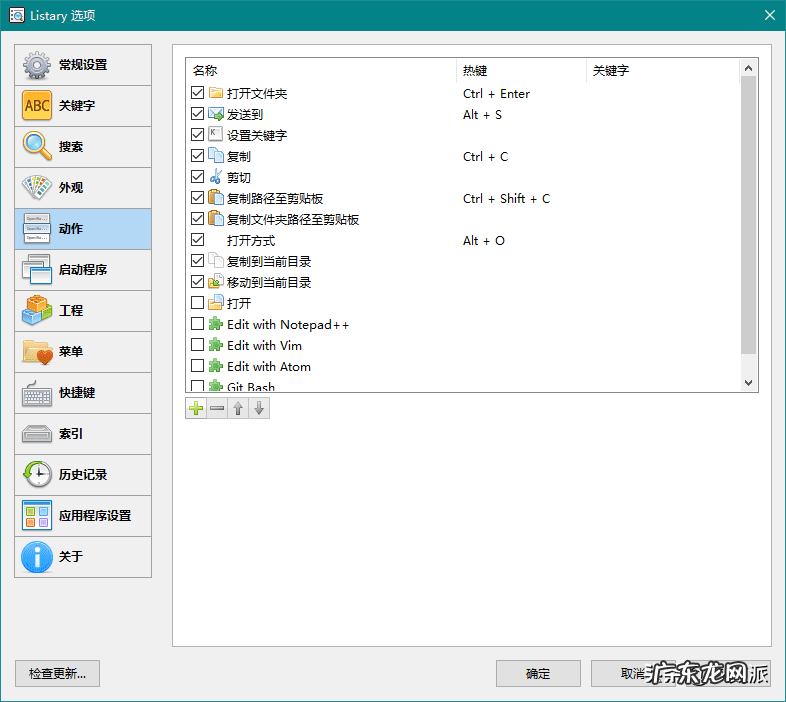Click the green plus add action icon

coord(196,408)
